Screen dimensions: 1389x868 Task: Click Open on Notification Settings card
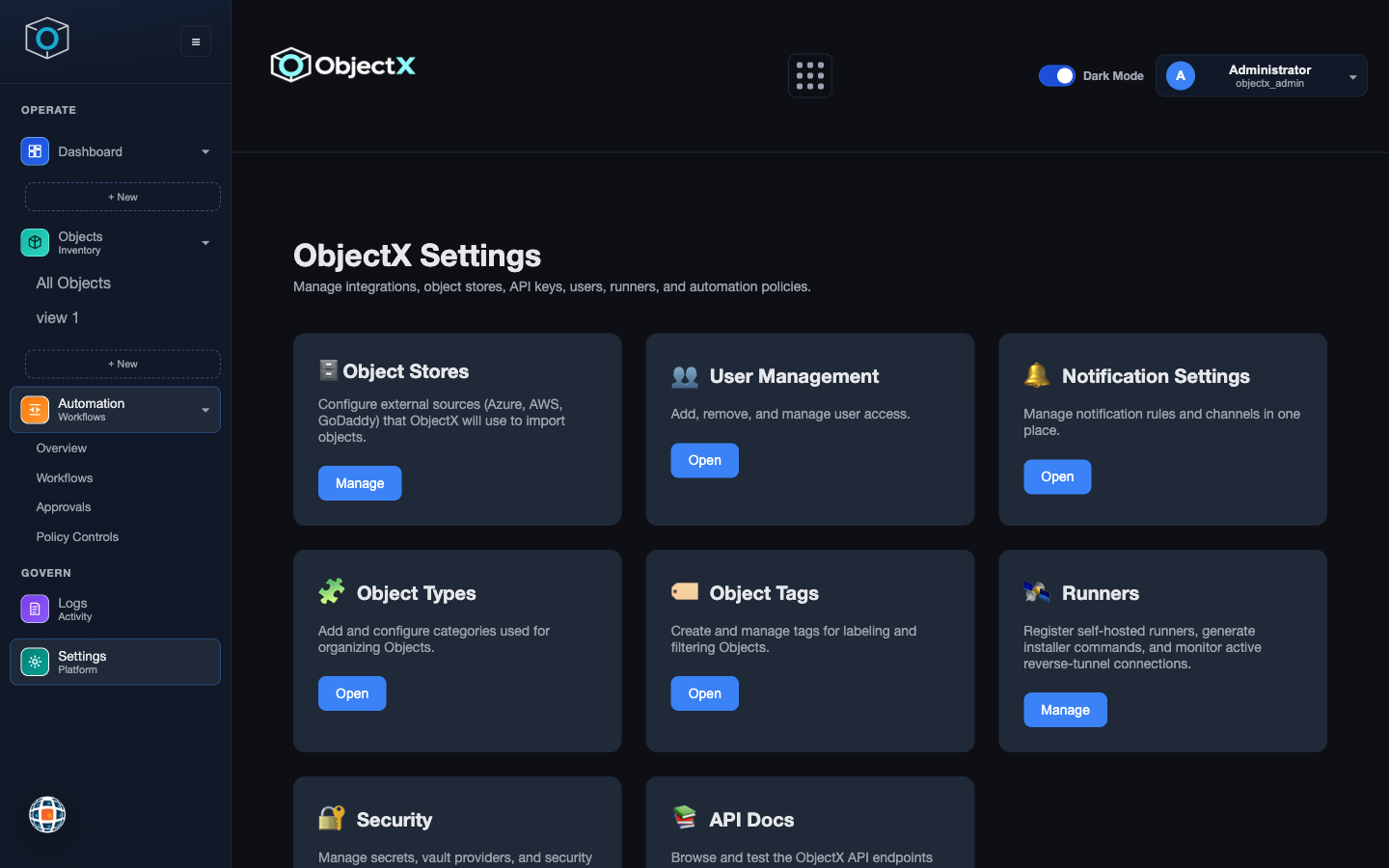point(1057,476)
